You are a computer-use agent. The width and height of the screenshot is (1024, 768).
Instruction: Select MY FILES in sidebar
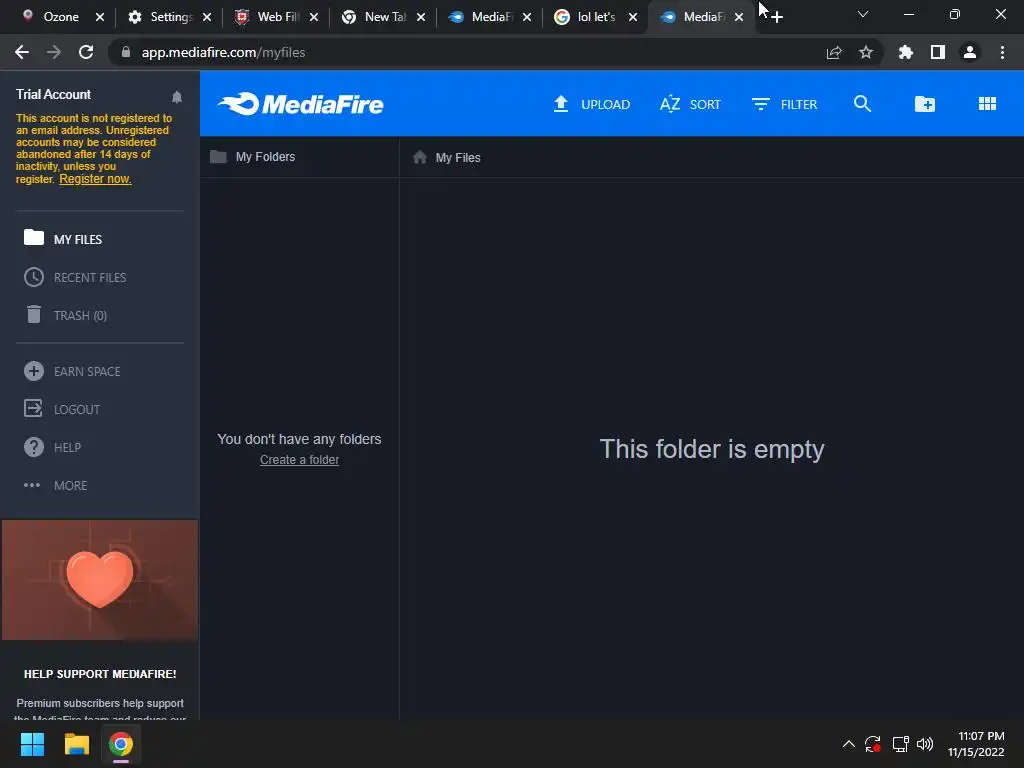tap(63, 239)
